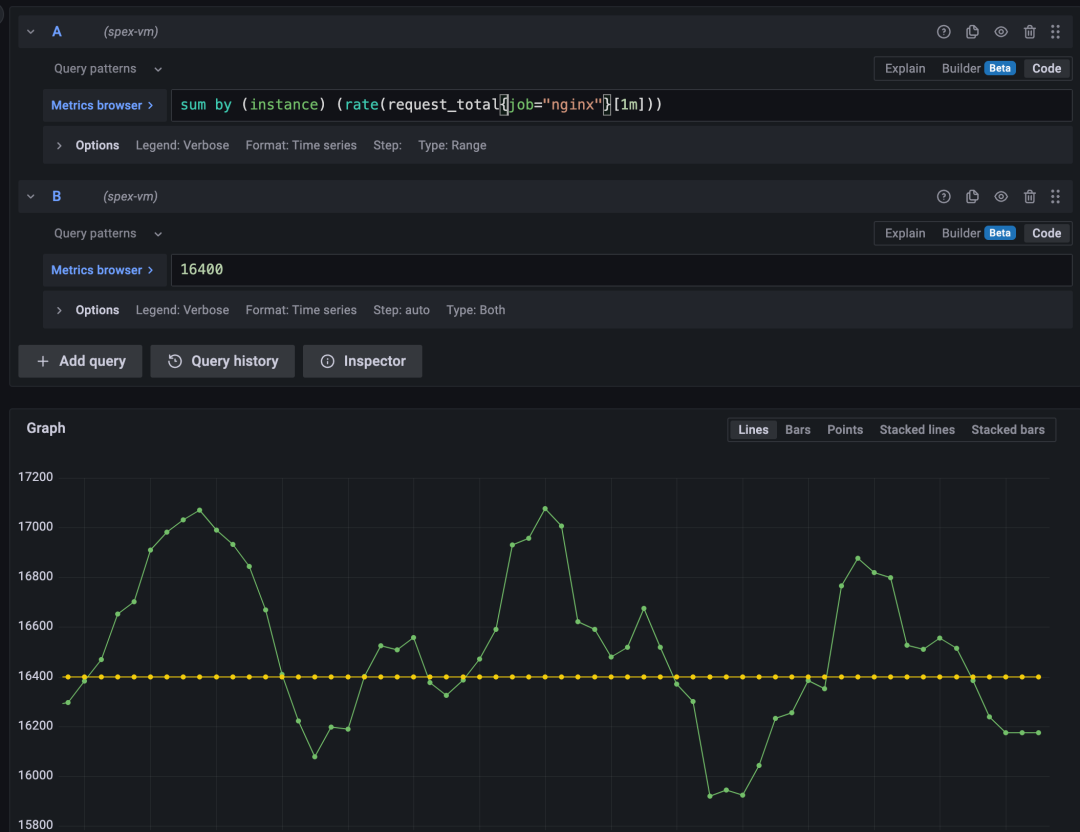This screenshot has height=832, width=1080.
Task: Toggle visibility of query A
Action: pos(1001,32)
